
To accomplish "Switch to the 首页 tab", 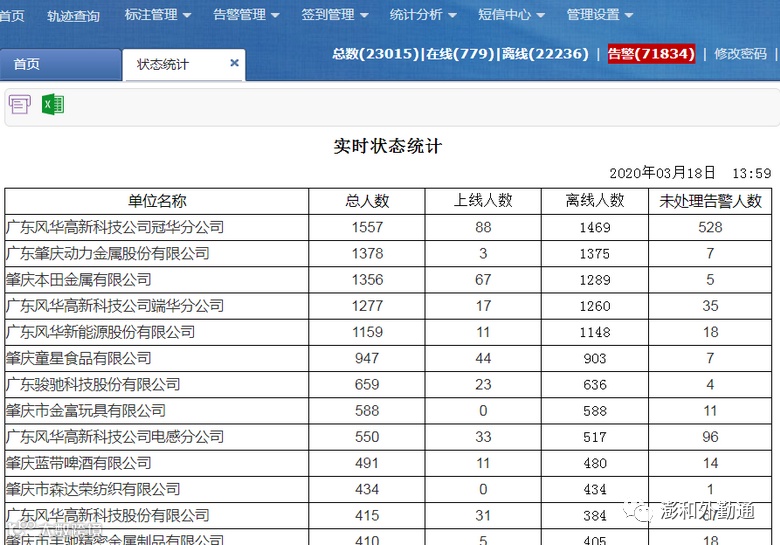I will click(x=60, y=64).
